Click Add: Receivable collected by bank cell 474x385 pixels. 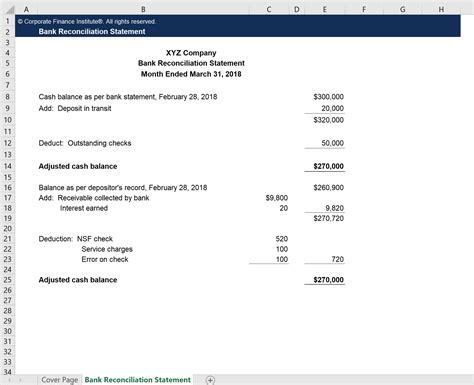(x=94, y=198)
